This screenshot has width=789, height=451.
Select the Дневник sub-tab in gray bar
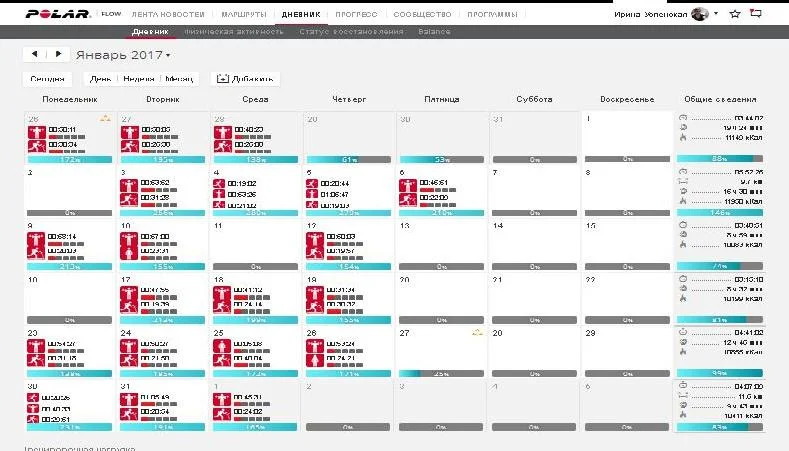tap(150, 31)
